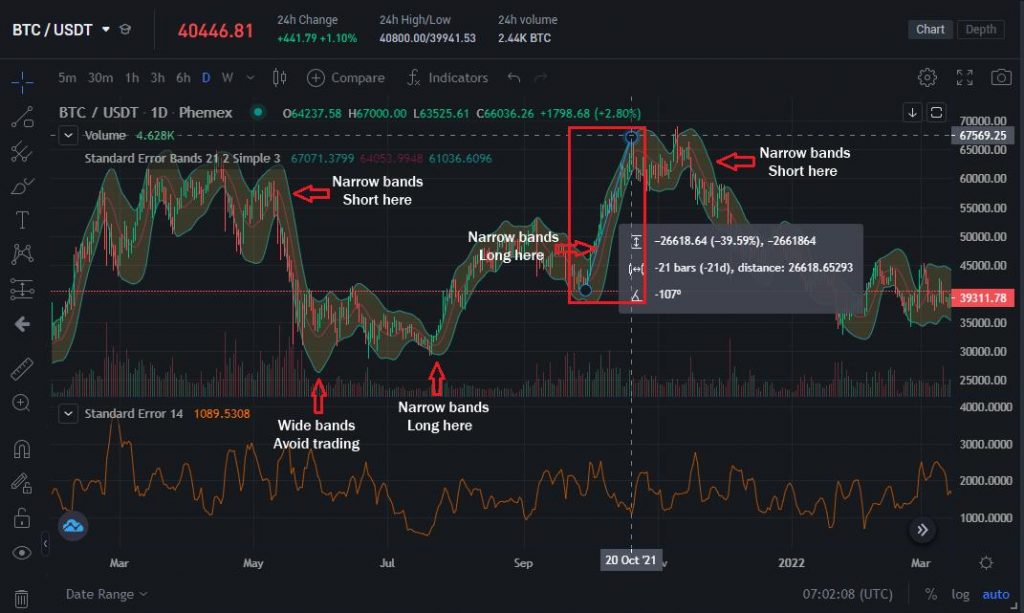Image resolution: width=1024 pixels, height=613 pixels.
Task: Select the 1h timeframe
Action: [x=131, y=77]
